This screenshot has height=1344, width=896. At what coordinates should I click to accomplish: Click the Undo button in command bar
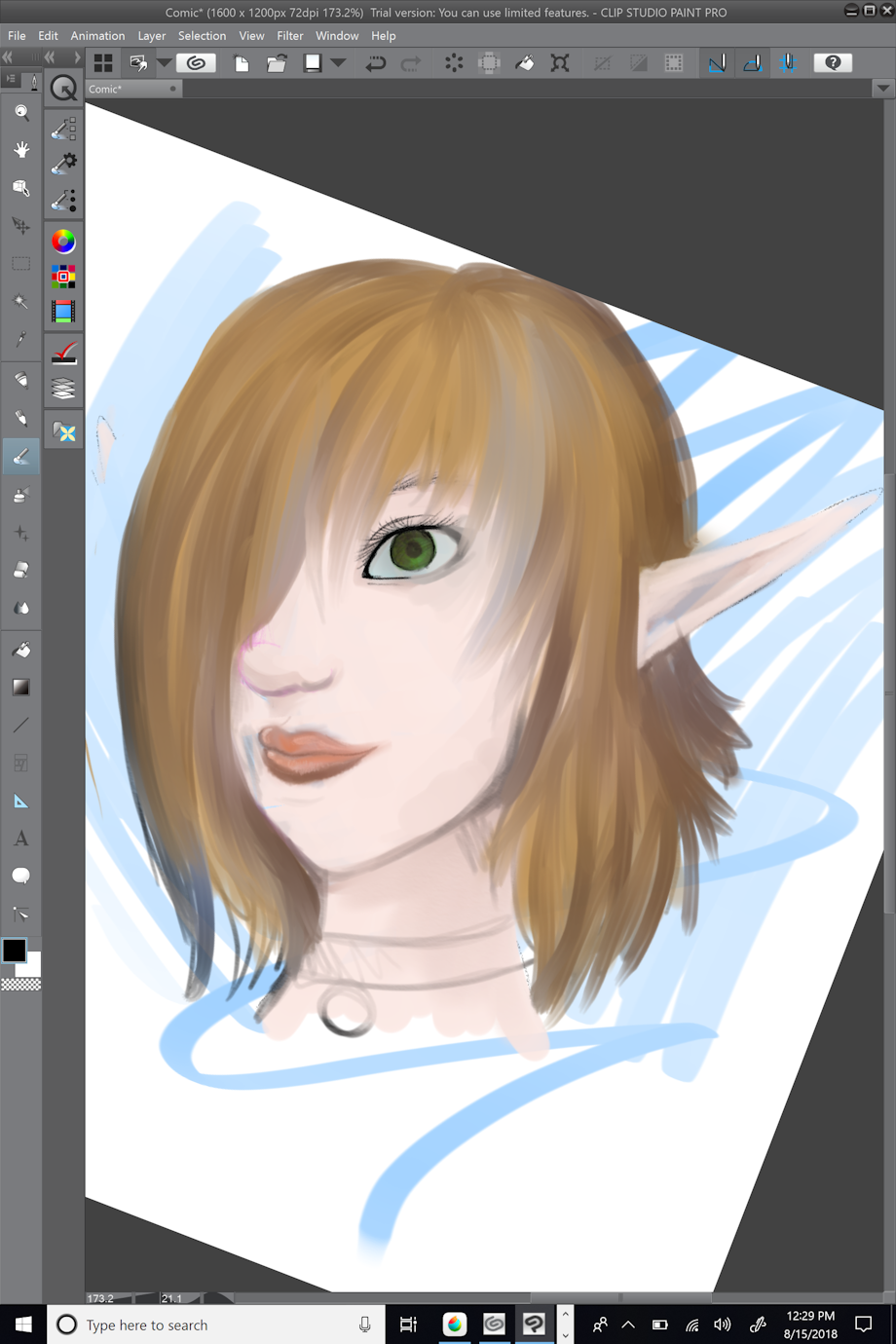point(375,63)
